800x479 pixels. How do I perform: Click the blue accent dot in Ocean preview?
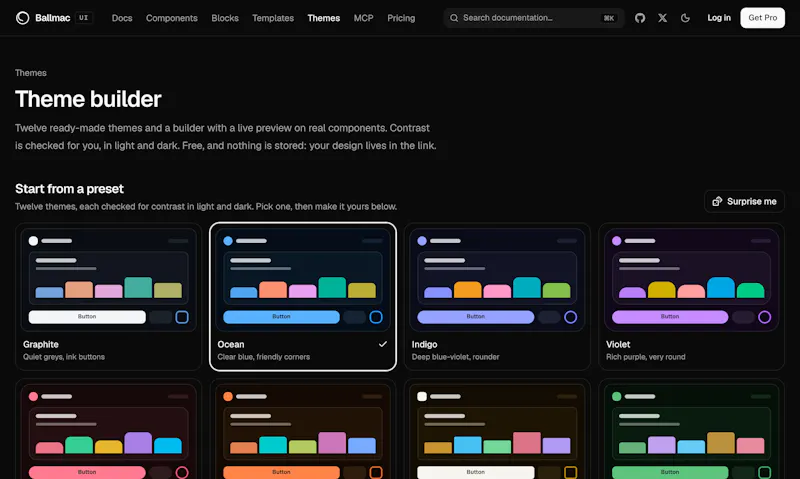tap(228, 241)
